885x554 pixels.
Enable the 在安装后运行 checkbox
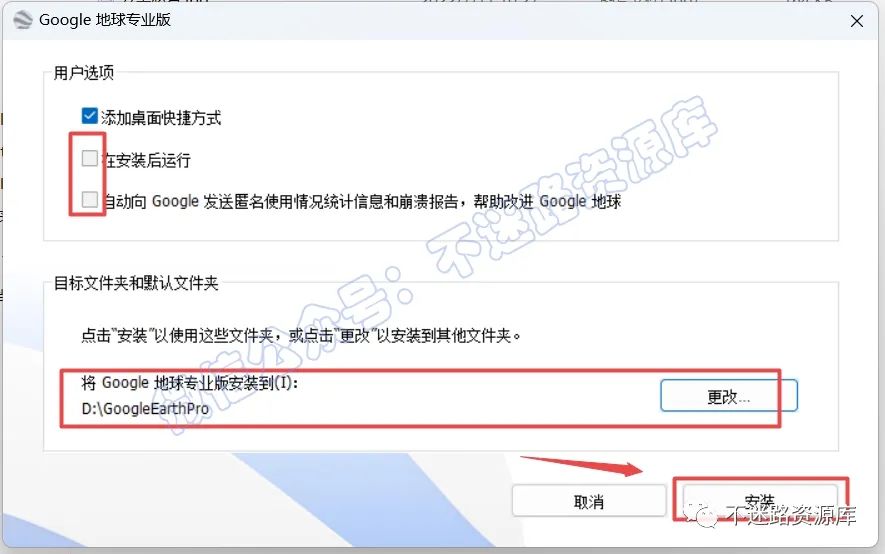pyautogui.click(x=90, y=159)
